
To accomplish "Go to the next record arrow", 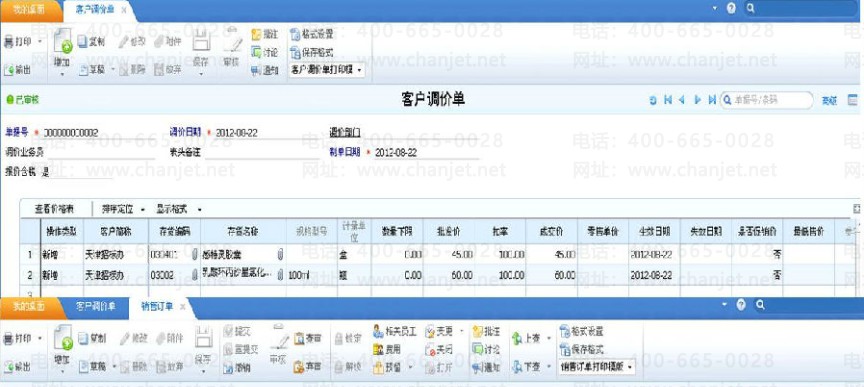I will 698,100.
